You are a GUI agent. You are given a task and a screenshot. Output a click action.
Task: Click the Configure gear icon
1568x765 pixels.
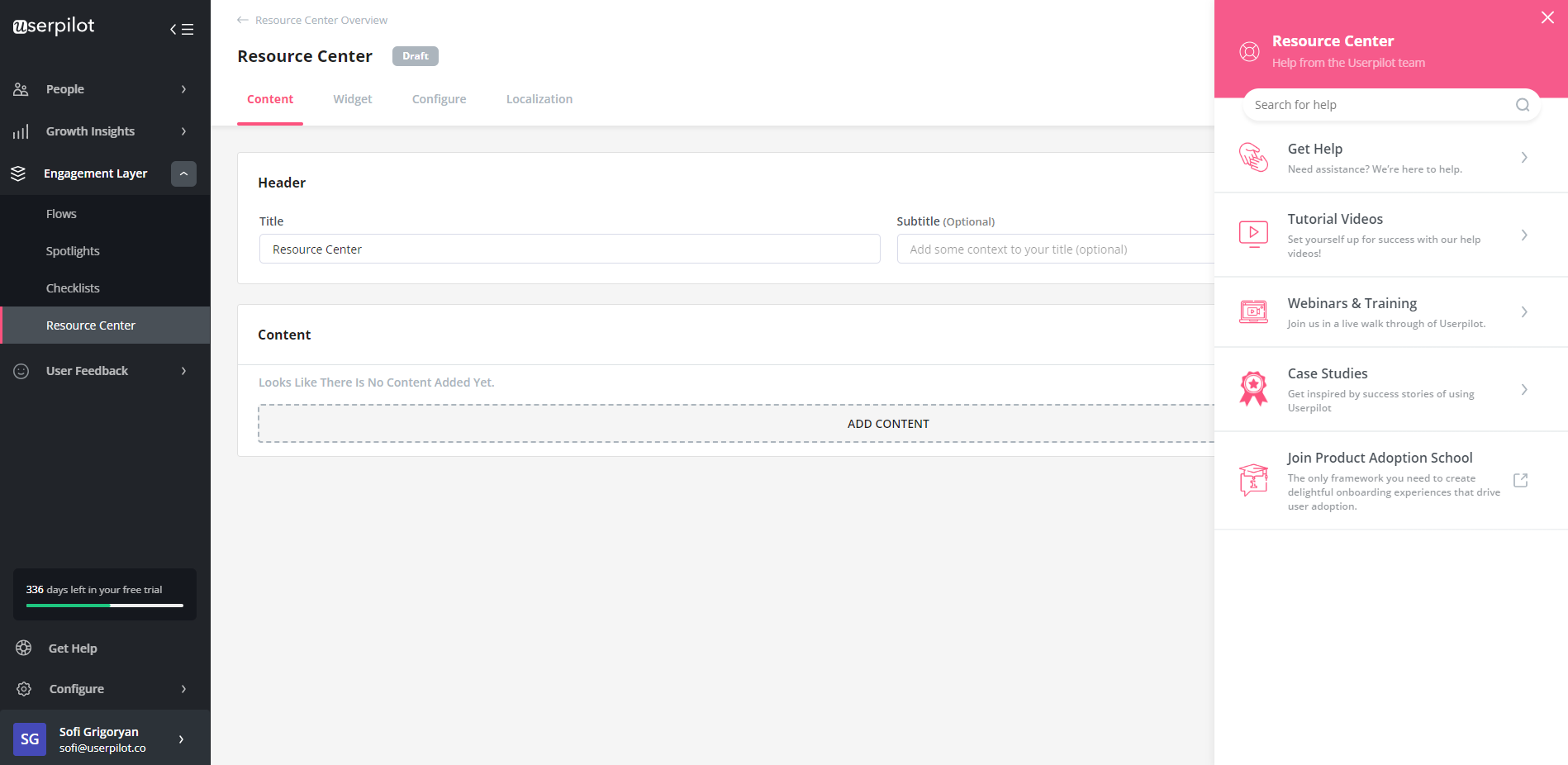[x=23, y=688]
